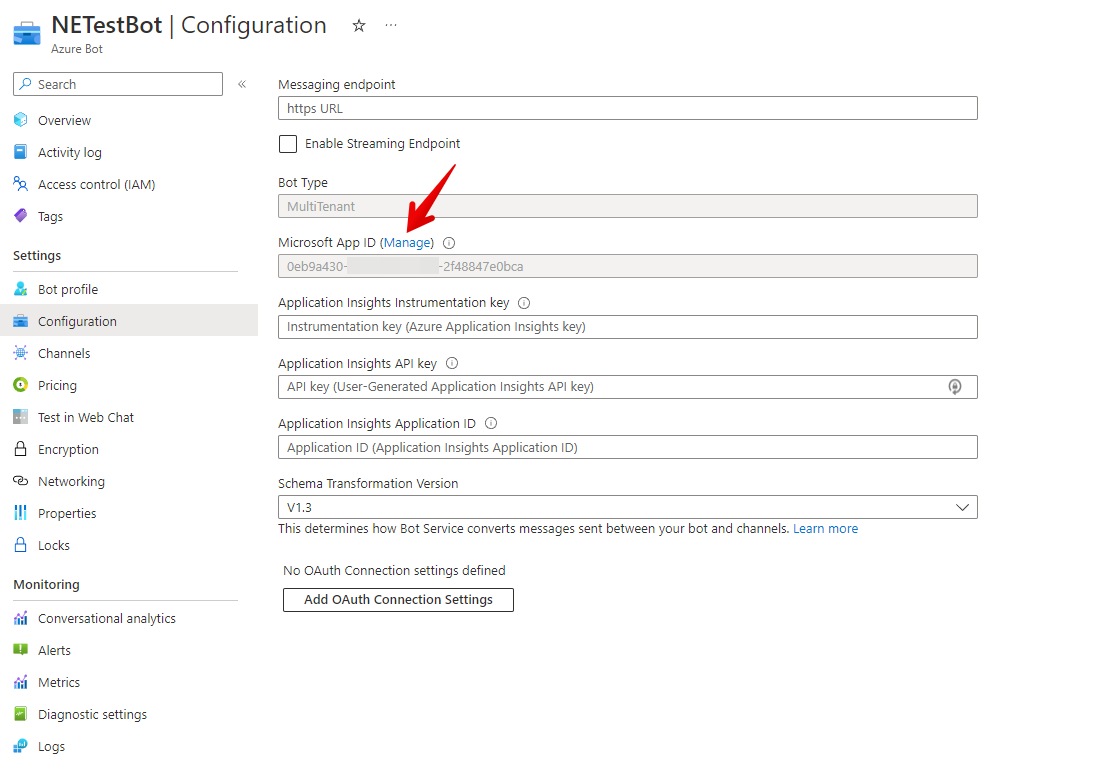Click the Properties bars icon
The height and width of the screenshot is (774, 1094).
pyautogui.click(x=21, y=513)
